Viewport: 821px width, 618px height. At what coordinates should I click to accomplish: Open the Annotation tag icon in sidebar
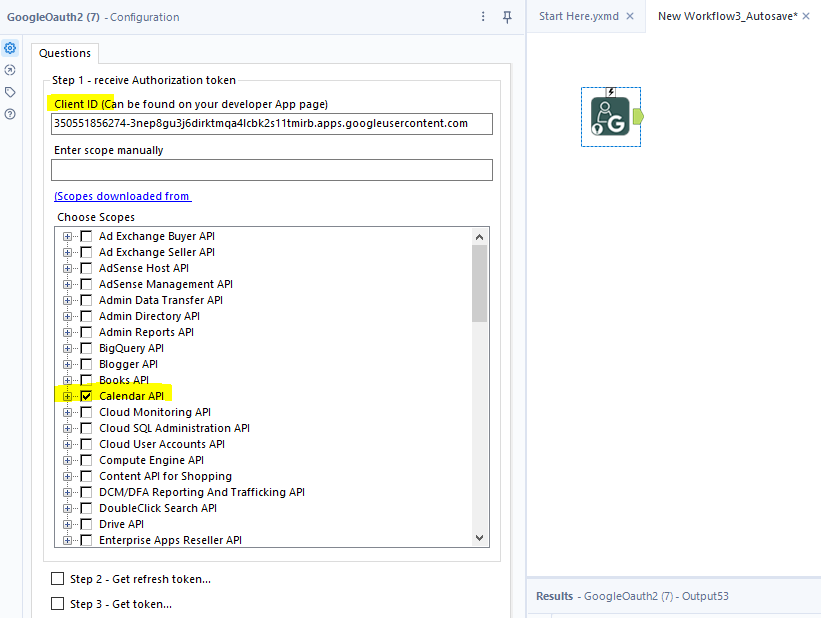[10, 92]
